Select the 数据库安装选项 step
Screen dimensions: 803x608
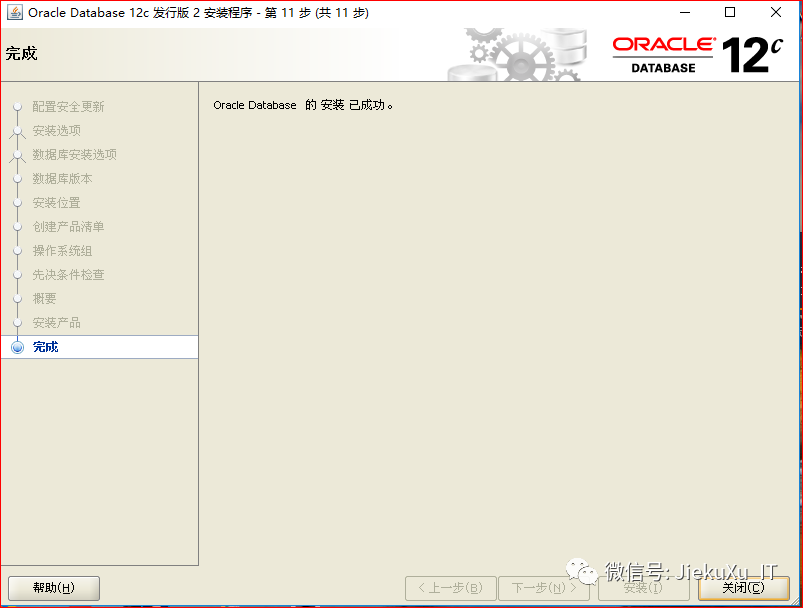coord(74,155)
